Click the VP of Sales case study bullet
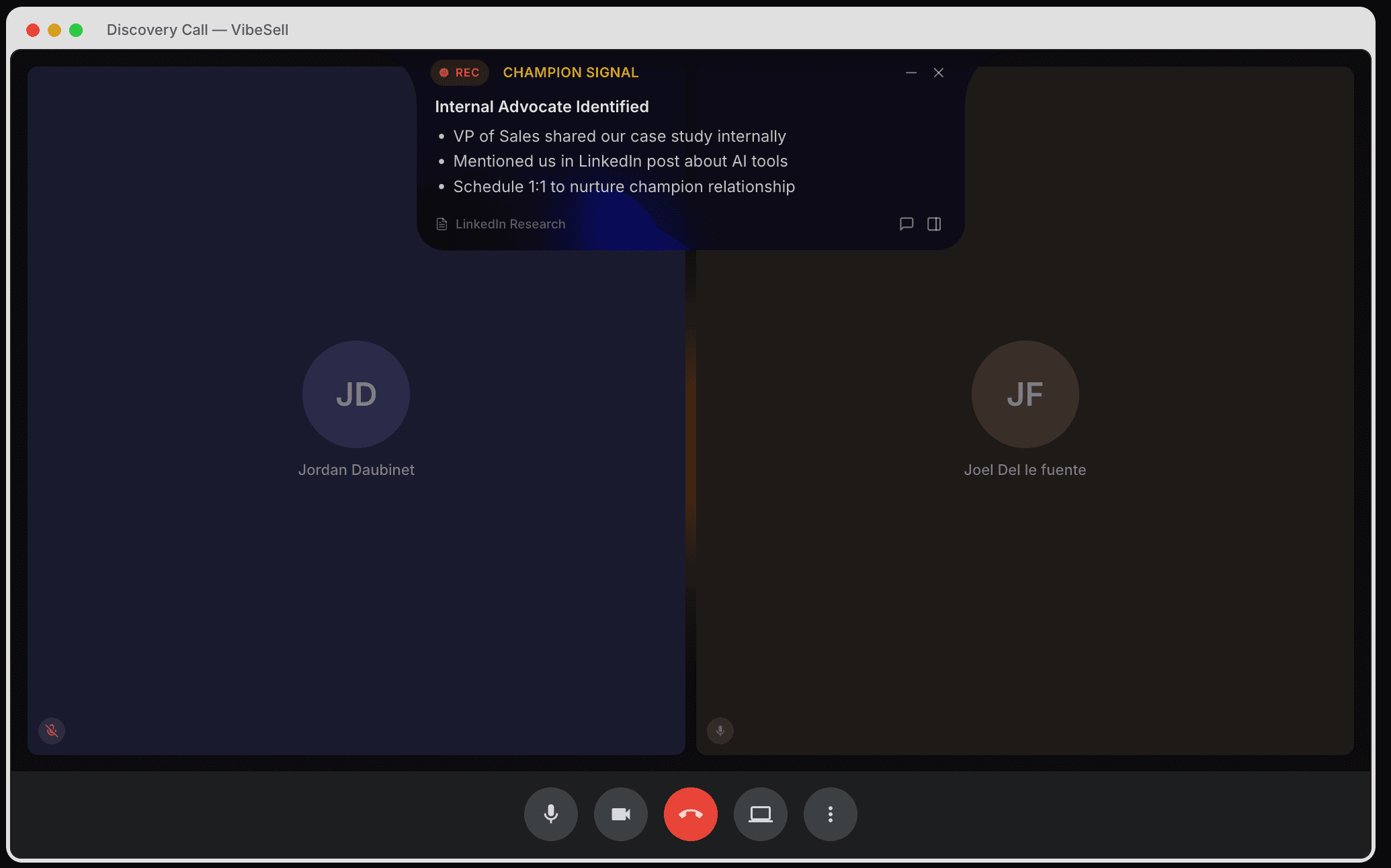The height and width of the screenshot is (868, 1391). coord(620,136)
